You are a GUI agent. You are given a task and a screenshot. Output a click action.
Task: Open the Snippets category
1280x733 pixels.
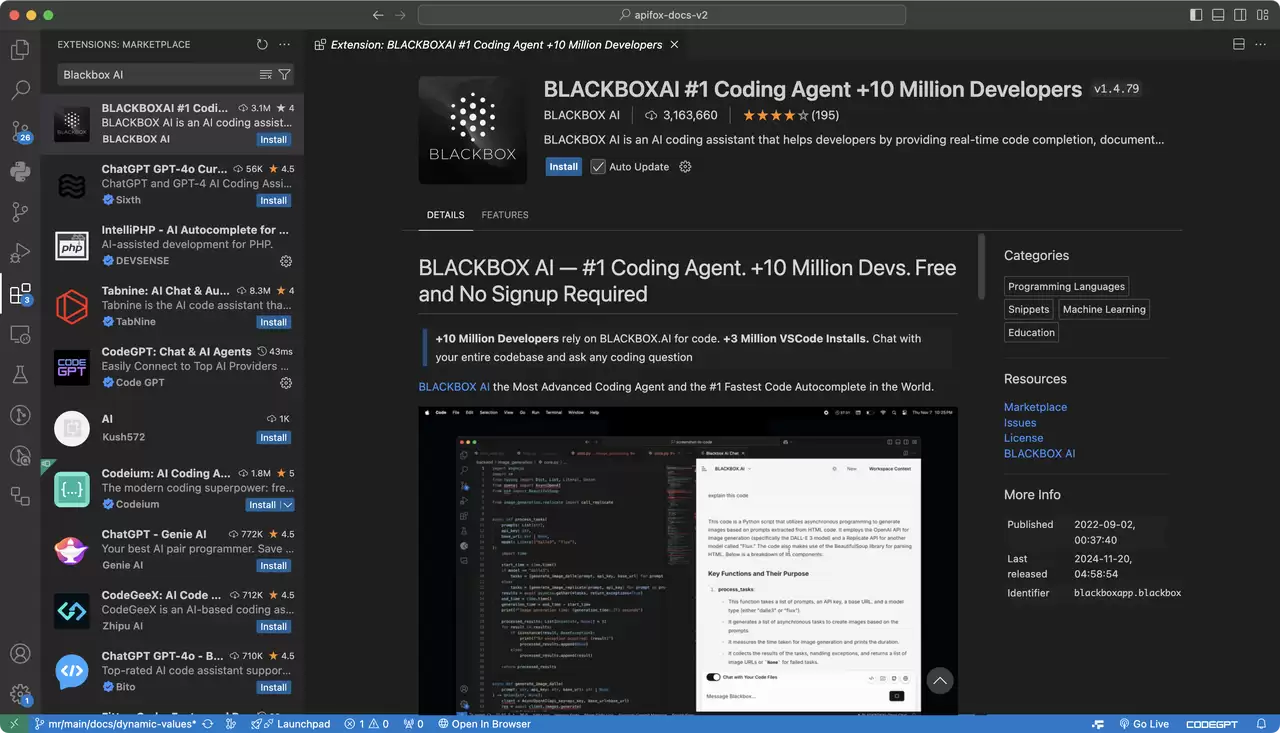[x=1029, y=310]
